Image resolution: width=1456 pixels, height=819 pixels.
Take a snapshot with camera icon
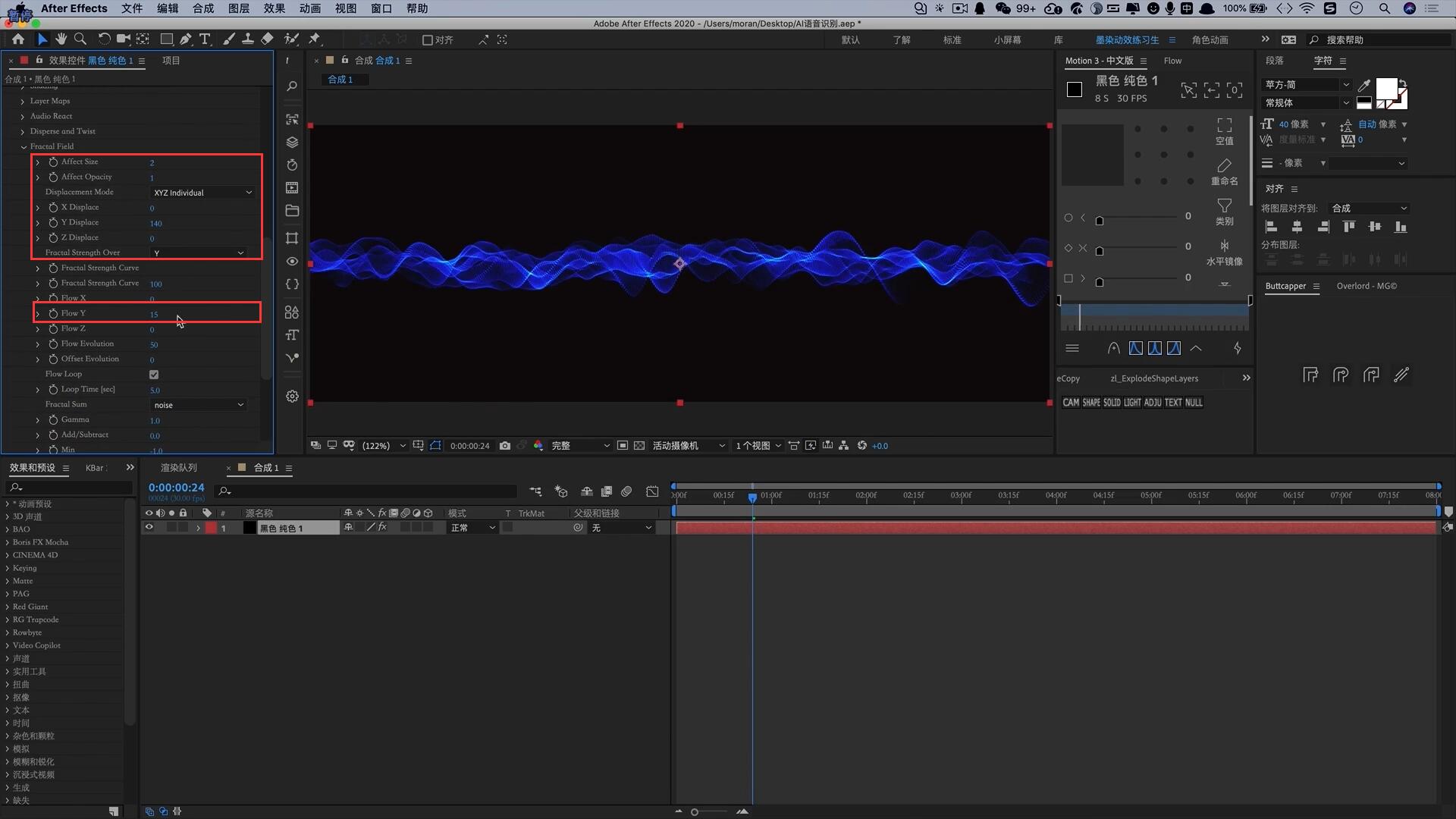pyautogui.click(x=505, y=446)
